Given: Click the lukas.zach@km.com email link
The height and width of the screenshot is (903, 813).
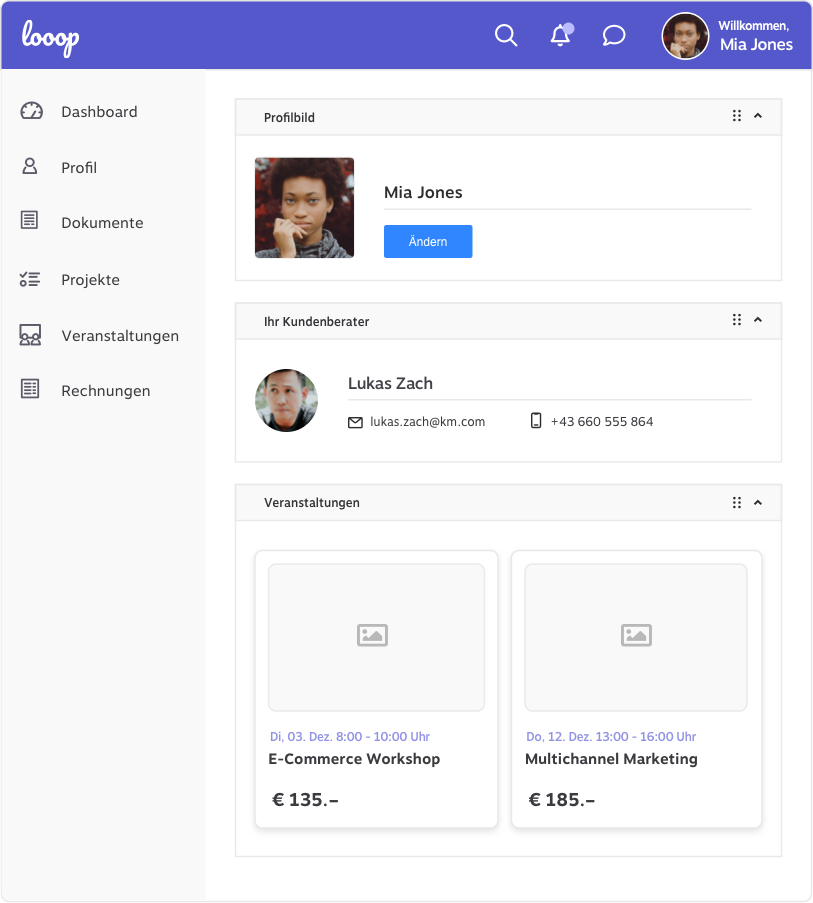Looking at the screenshot, I should pyautogui.click(x=427, y=422).
